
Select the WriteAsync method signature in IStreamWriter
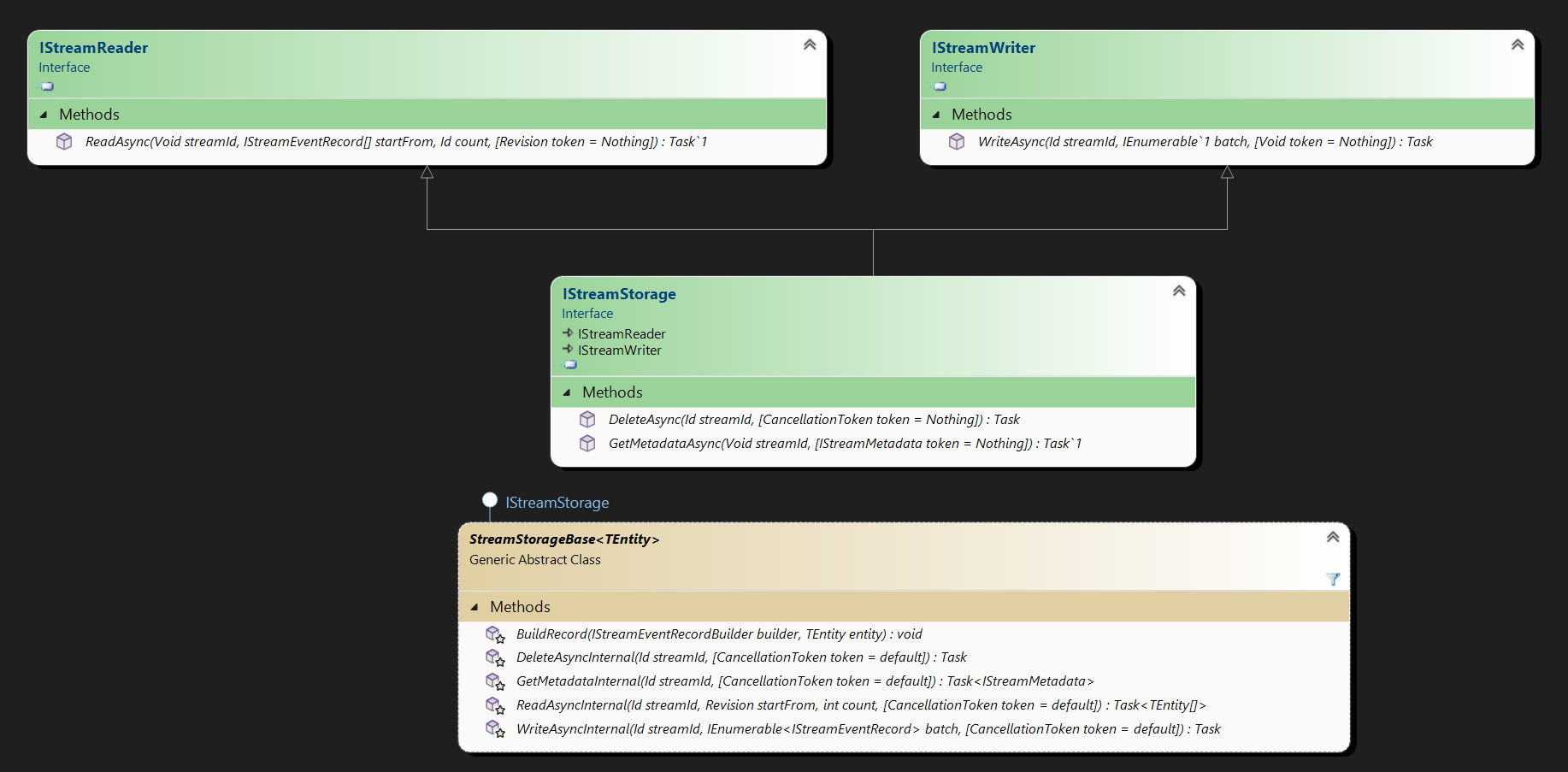1205,142
